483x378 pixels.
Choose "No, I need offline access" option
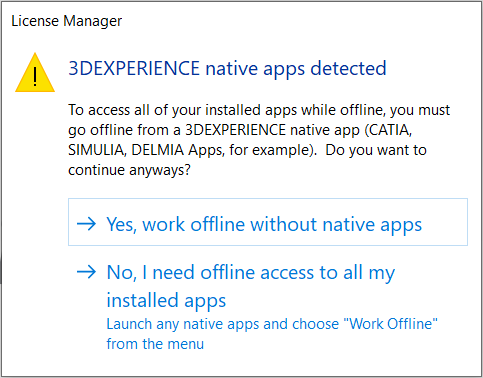point(268,305)
